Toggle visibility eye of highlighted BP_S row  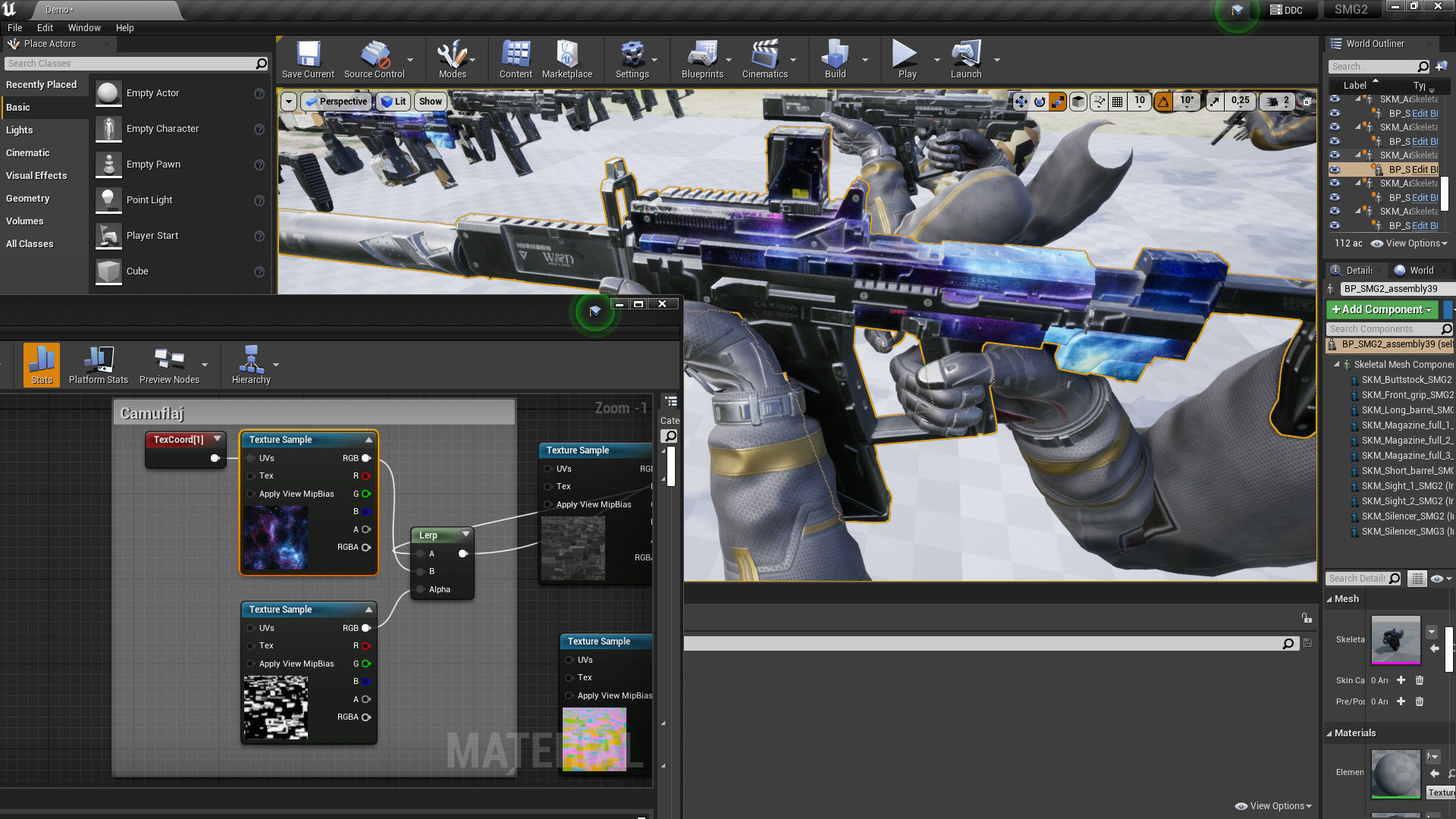tap(1335, 170)
